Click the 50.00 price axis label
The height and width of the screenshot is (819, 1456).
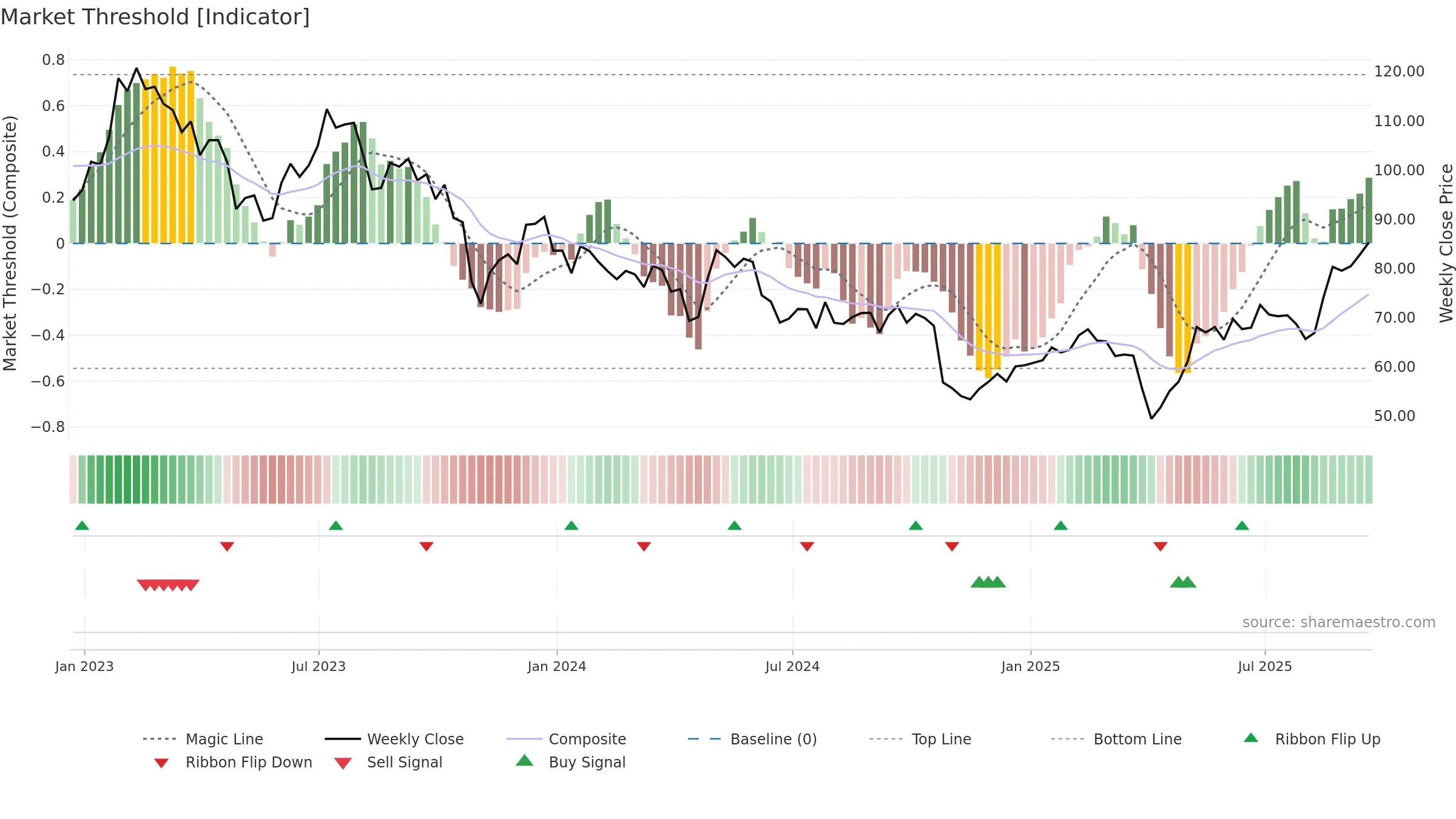pyautogui.click(x=1395, y=416)
